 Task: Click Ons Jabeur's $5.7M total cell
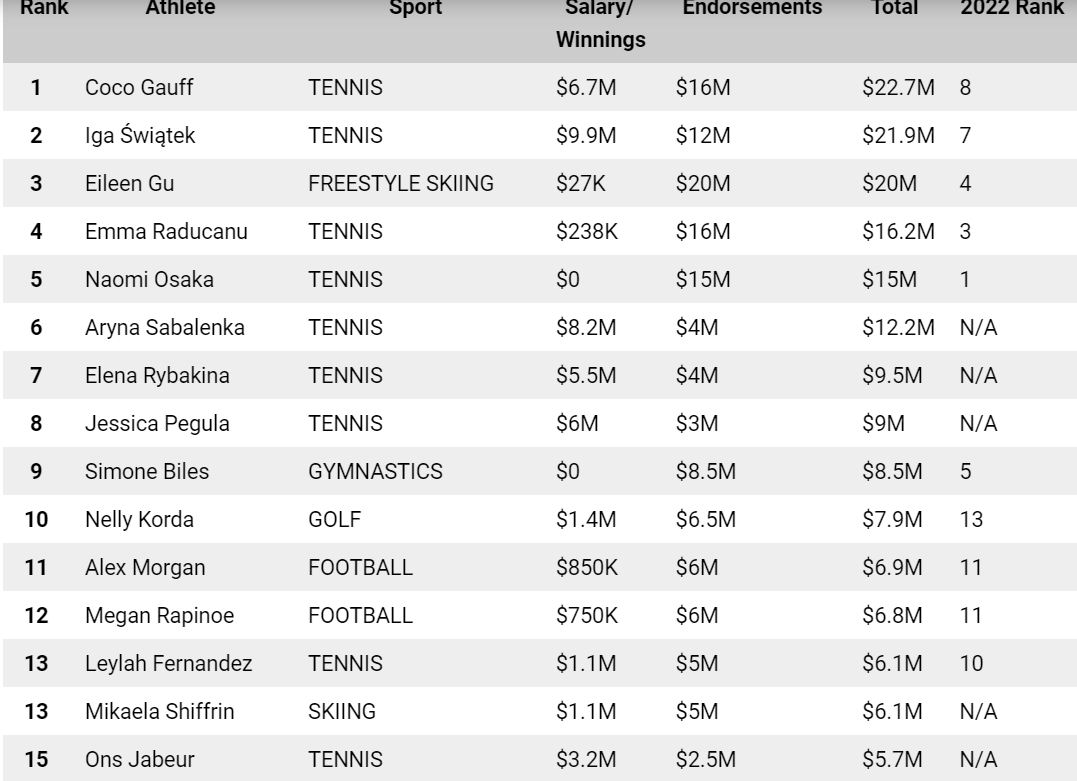[x=892, y=759]
